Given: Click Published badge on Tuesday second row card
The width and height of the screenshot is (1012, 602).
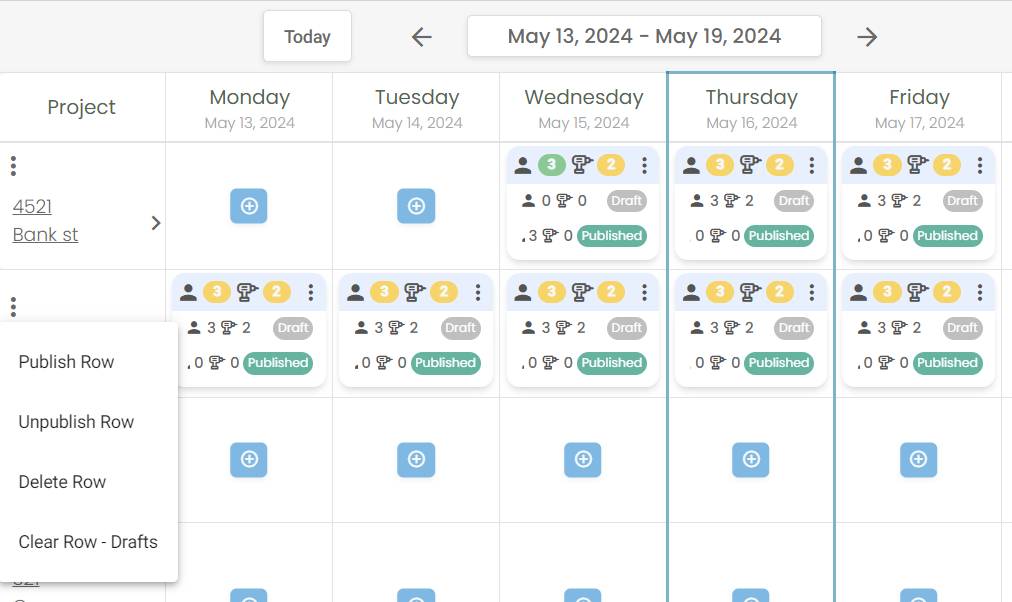Looking at the screenshot, I should click(445, 363).
